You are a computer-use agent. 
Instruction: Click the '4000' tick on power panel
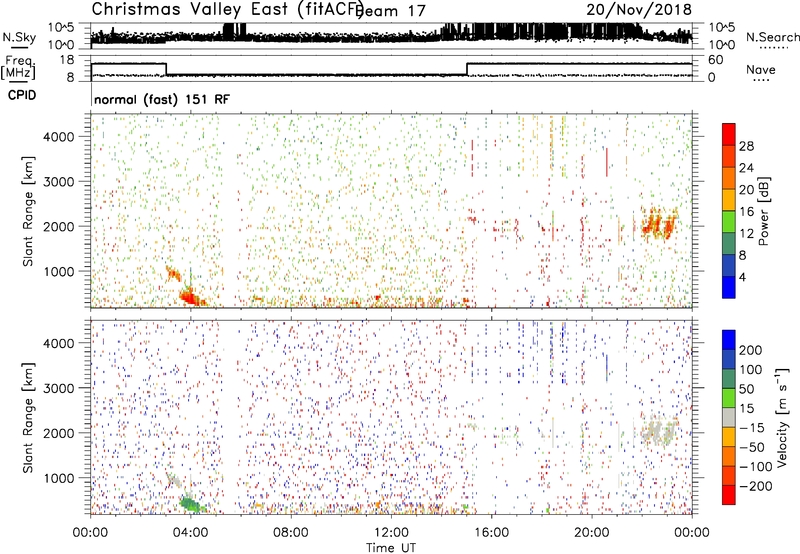[x=59, y=137]
